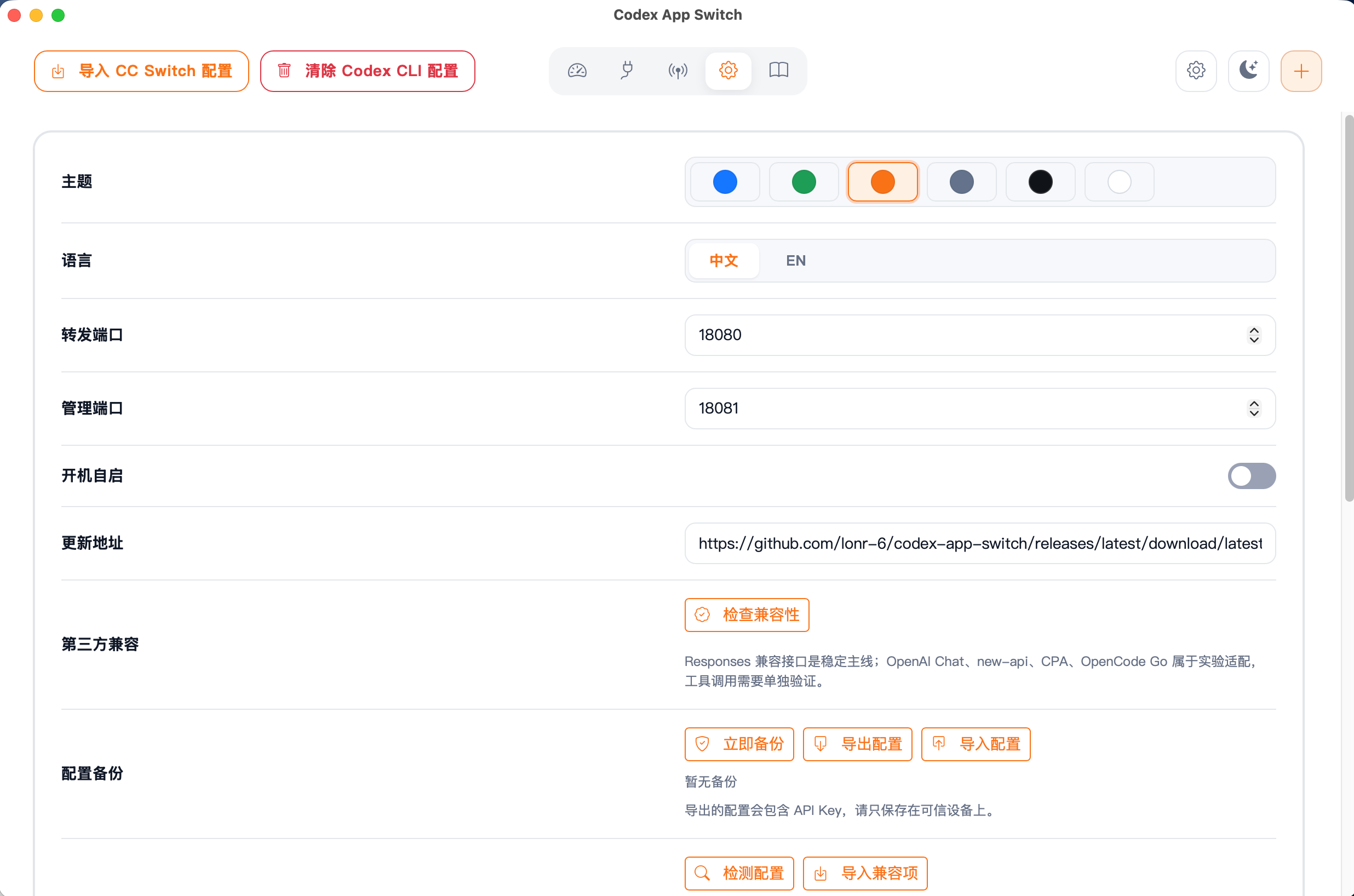Click the 第三方兼容 setting label
Image resolution: width=1354 pixels, height=896 pixels.
(x=100, y=645)
